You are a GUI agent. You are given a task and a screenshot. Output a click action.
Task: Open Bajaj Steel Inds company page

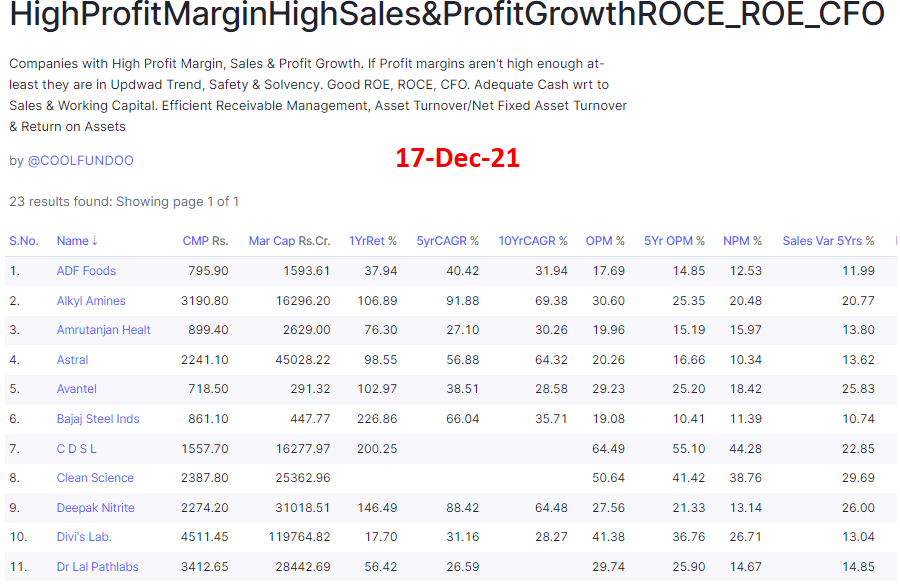point(98,419)
